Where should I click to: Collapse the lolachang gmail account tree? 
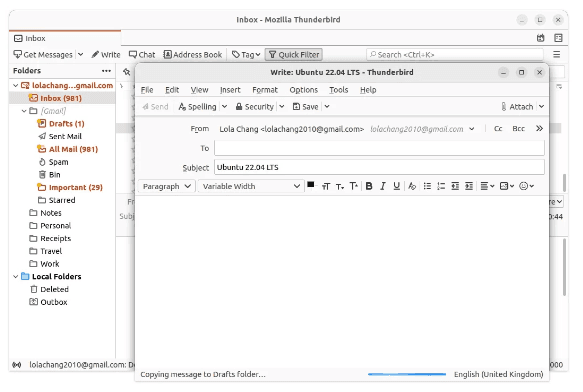coord(16,86)
